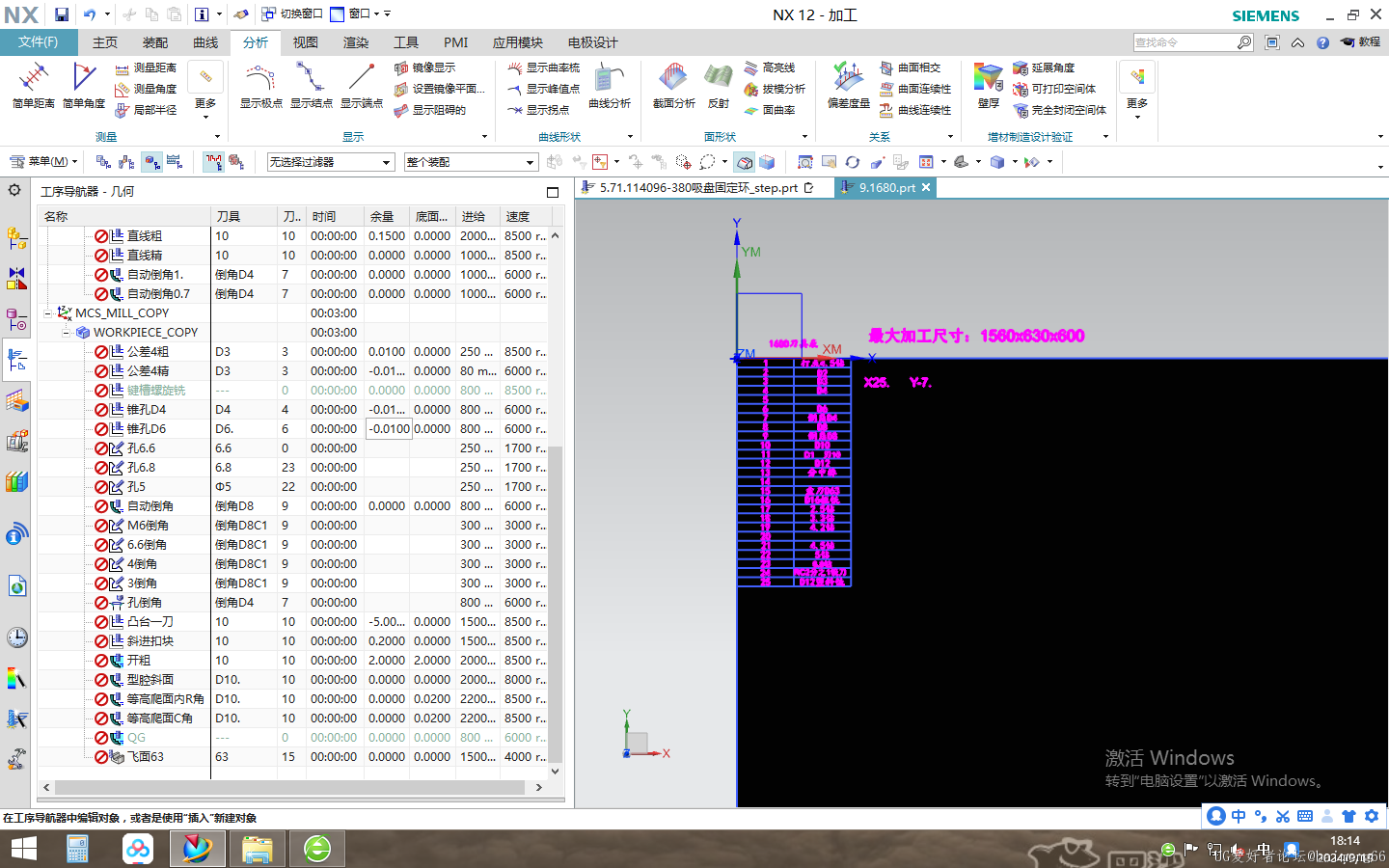
Task: Click the 刀具 column header
Action: pos(244,216)
